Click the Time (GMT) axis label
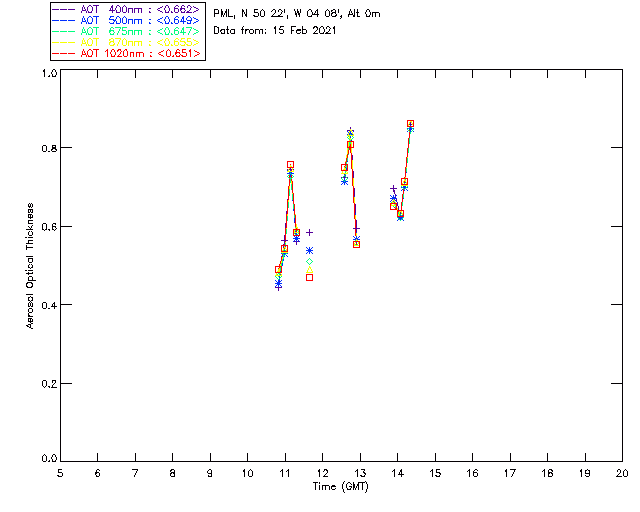The height and width of the screenshot is (512, 640). (x=340, y=487)
